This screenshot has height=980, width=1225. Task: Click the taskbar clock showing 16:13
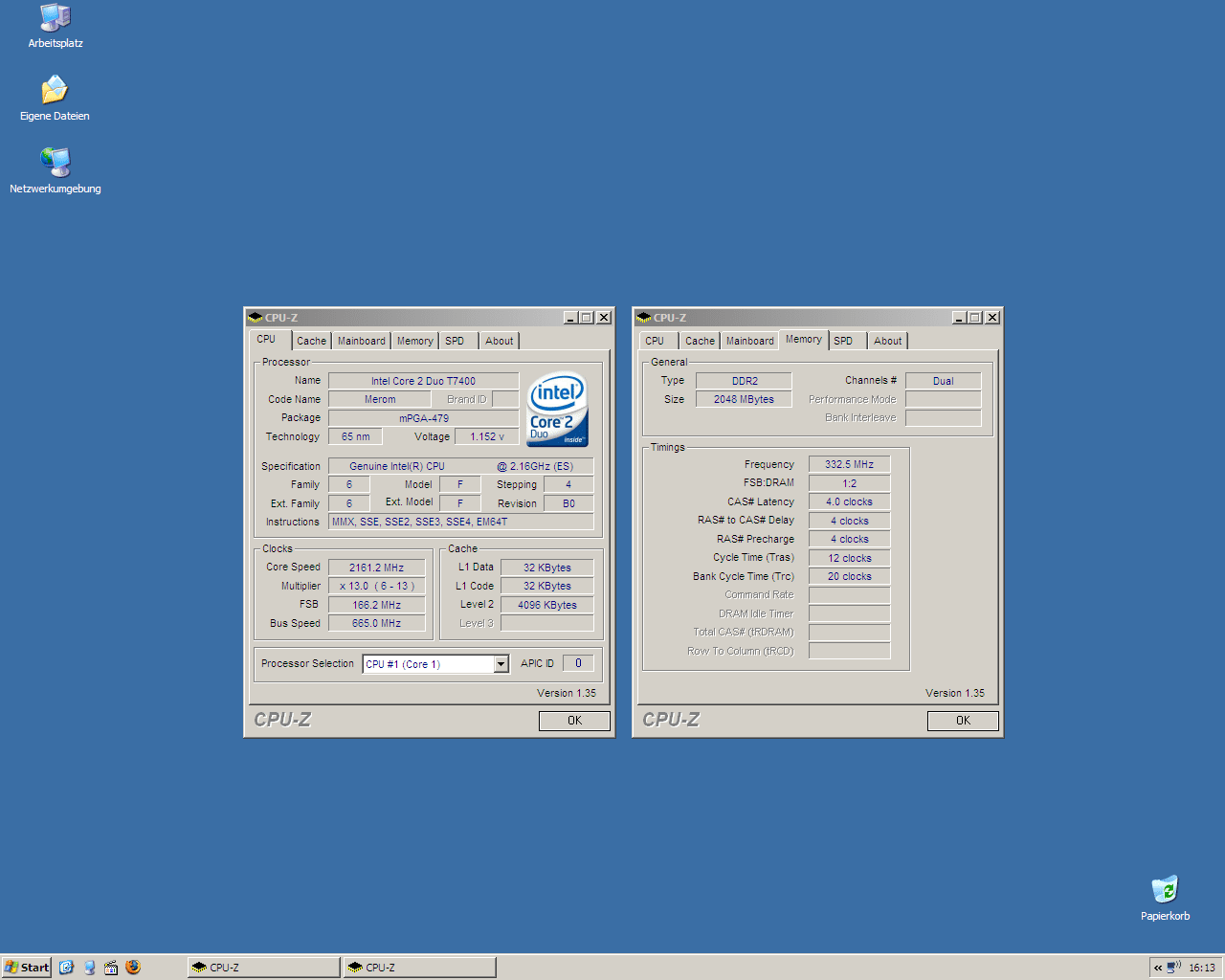click(x=1202, y=968)
